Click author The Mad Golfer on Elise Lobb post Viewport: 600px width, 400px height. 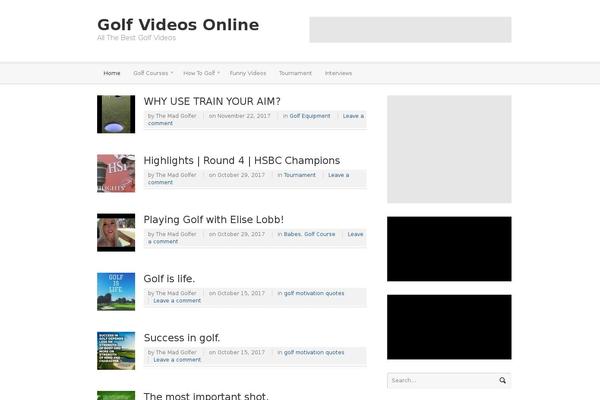(176, 234)
